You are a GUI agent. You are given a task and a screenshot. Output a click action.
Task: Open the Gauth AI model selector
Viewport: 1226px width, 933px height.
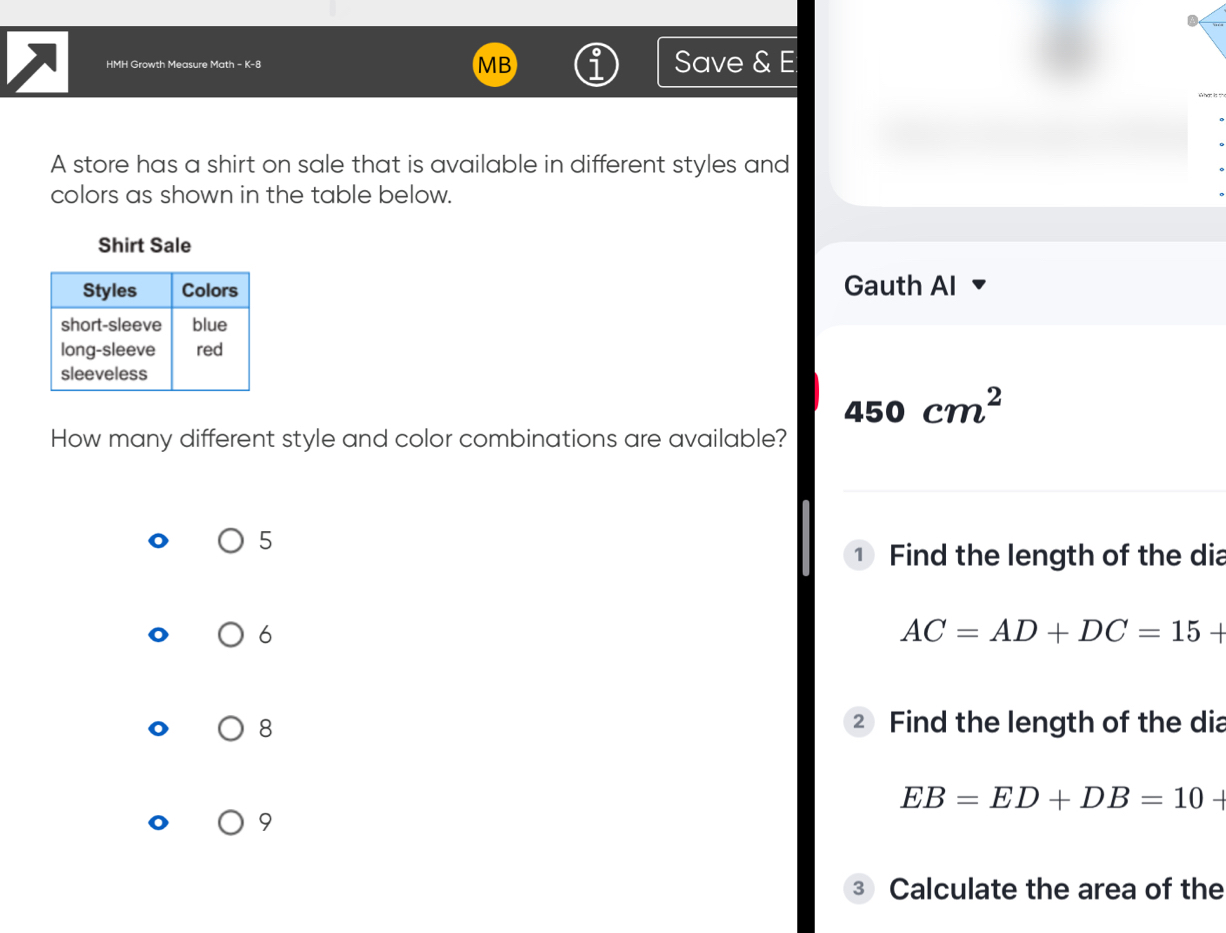(915, 286)
